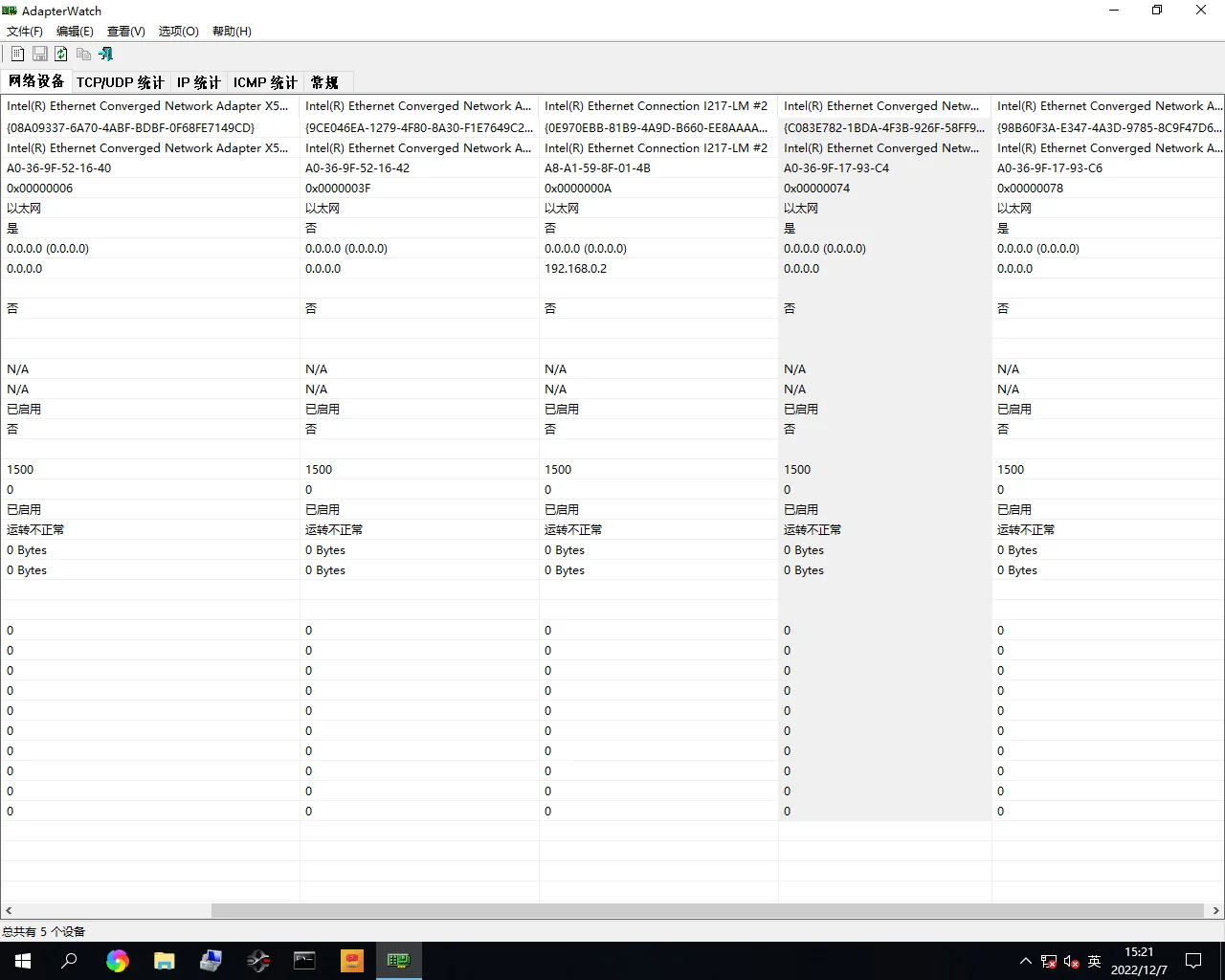1225x980 pixels.
Task: Open the notification center icon
Action: (x=1193, y=961)
